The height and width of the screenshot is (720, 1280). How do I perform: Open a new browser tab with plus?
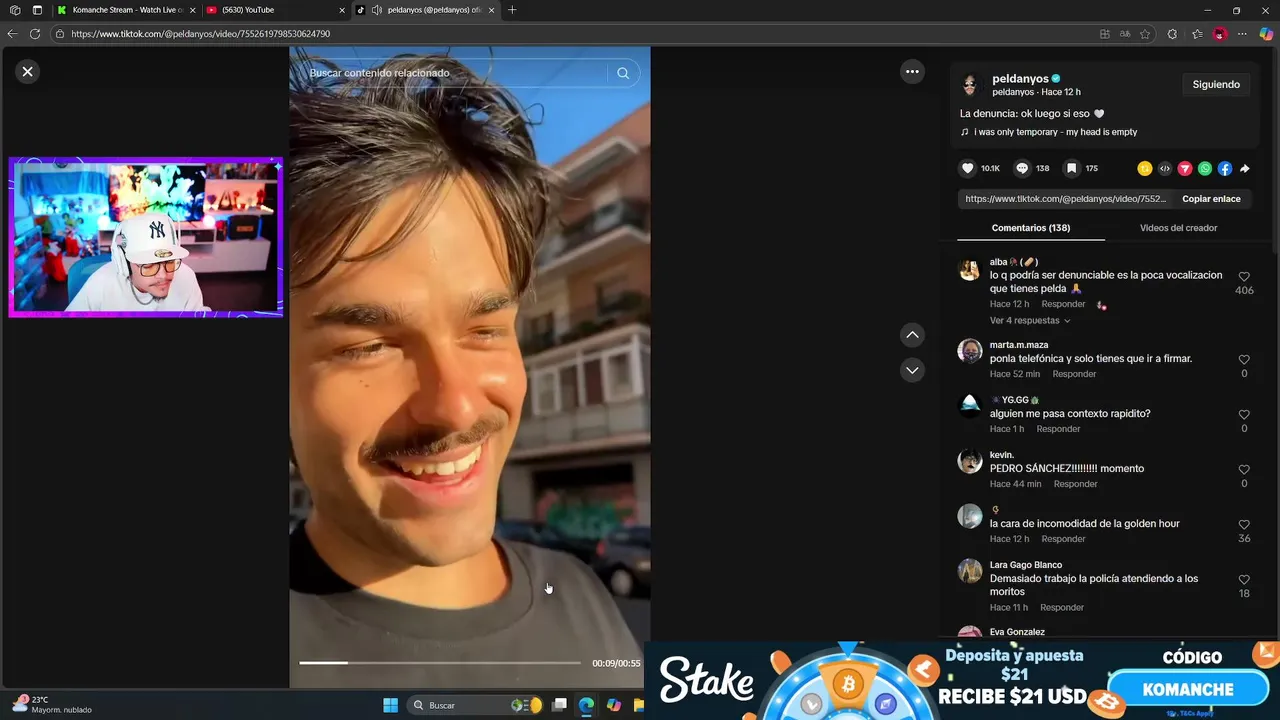click(512, 10)
